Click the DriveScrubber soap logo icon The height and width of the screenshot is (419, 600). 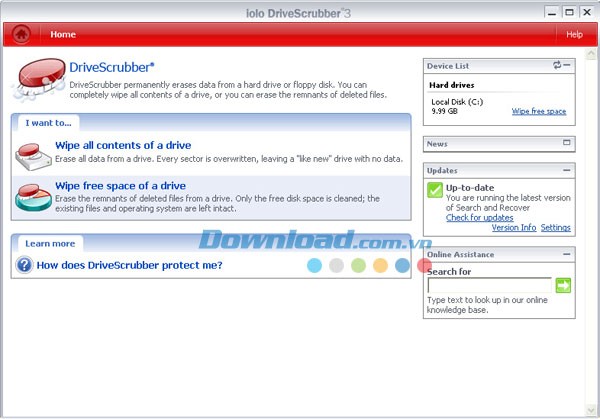pos(39,79)
